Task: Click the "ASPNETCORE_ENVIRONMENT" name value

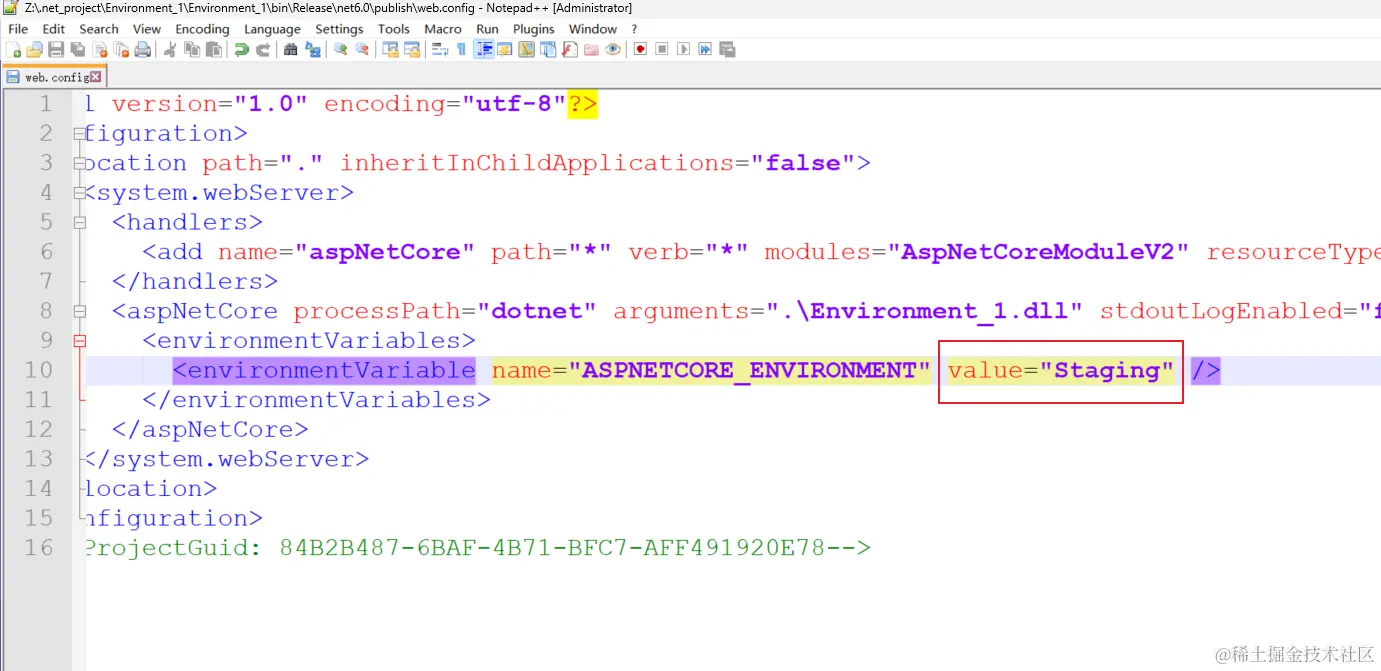Action: pyautogui.click(x=749, y=370)
